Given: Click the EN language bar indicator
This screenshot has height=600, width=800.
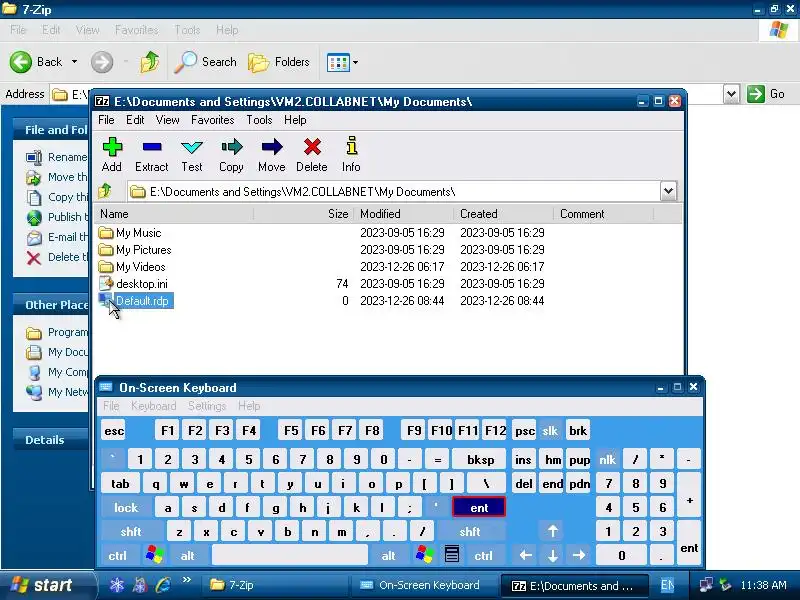Looking at the screenshot, I should click(x=667, y=585).
